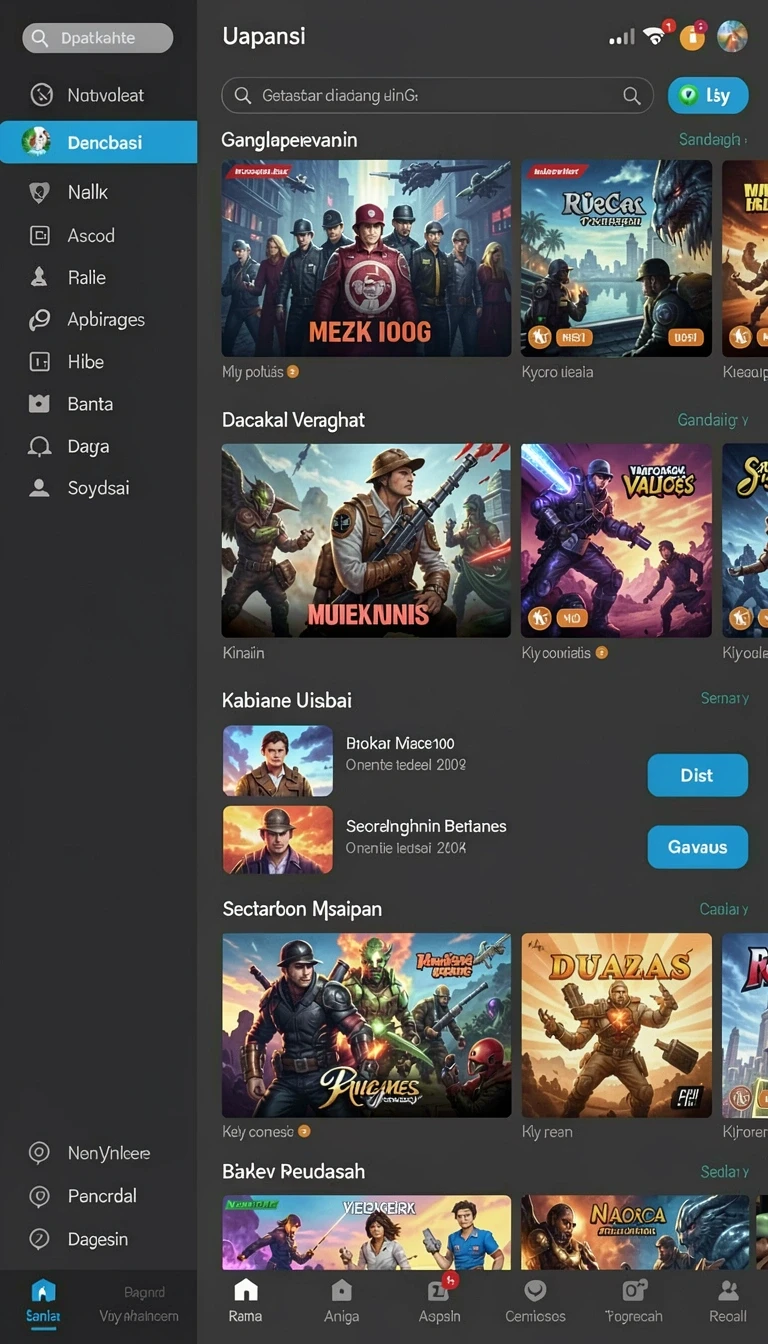Open the Togrecah tab

point(634,1300)
